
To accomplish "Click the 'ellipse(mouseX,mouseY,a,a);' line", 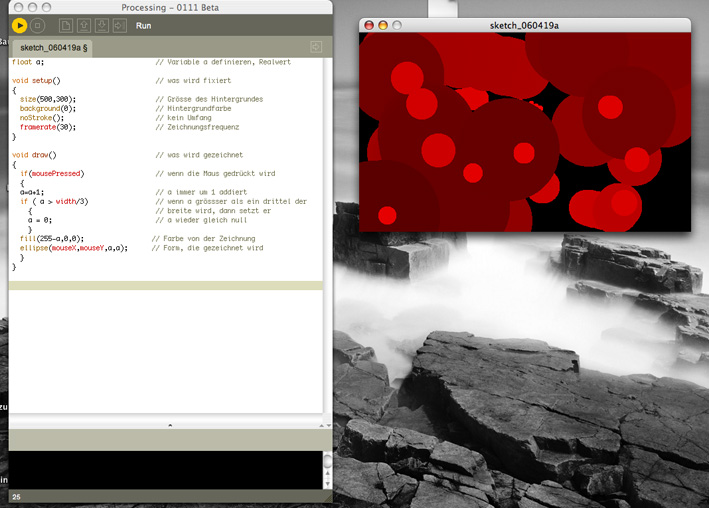I will [74, 248].
